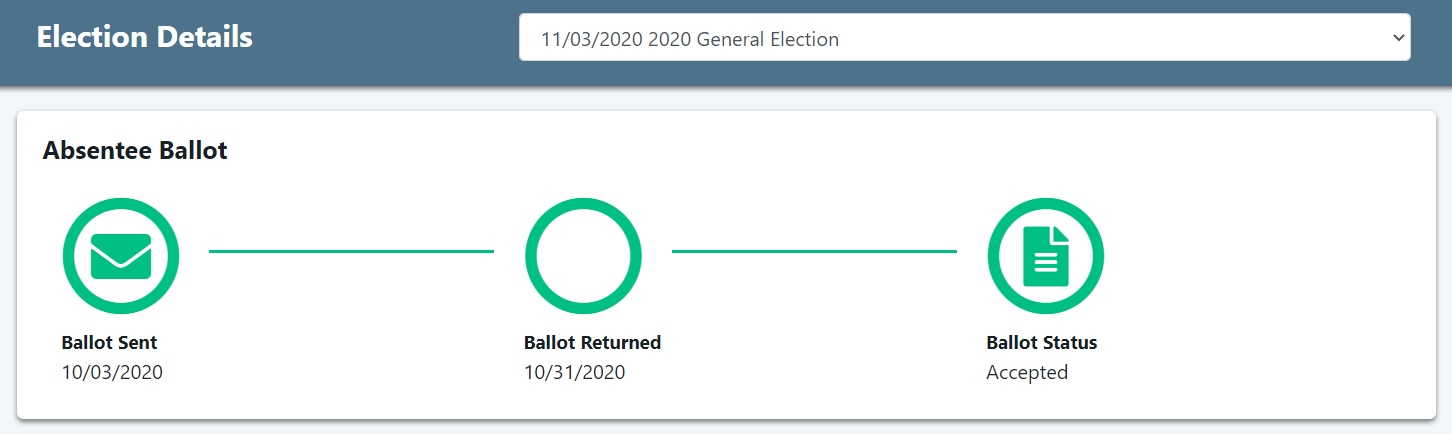Select the 10/03/2020 sent date text
The image size is (1452, 434).
pyautogui.click(x=112, y=372)
